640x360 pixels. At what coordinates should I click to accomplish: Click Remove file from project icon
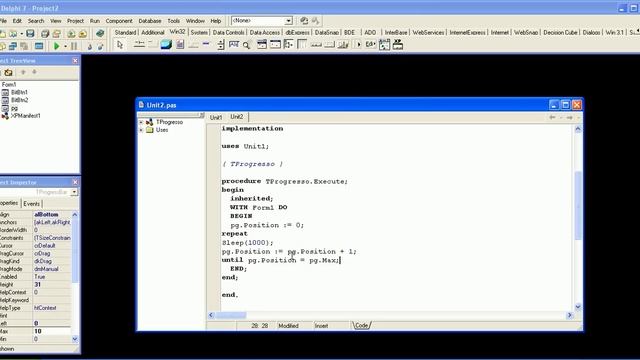(82, 33)
